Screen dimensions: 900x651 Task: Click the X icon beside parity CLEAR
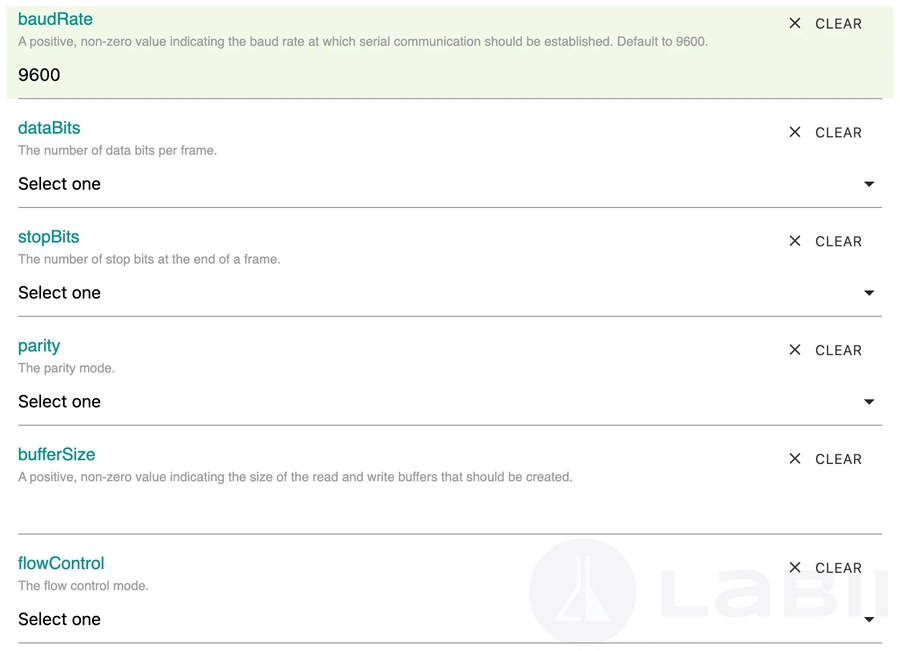[795, 350]
